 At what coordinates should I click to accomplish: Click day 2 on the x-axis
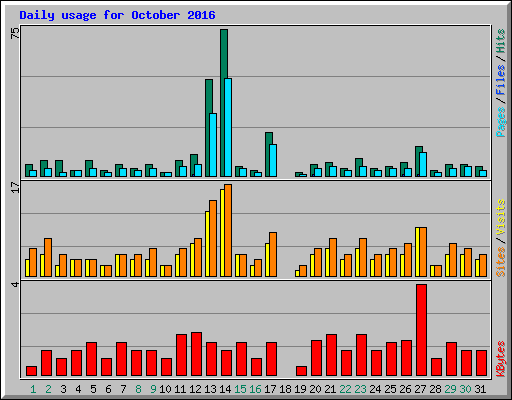tap(48, 389)
